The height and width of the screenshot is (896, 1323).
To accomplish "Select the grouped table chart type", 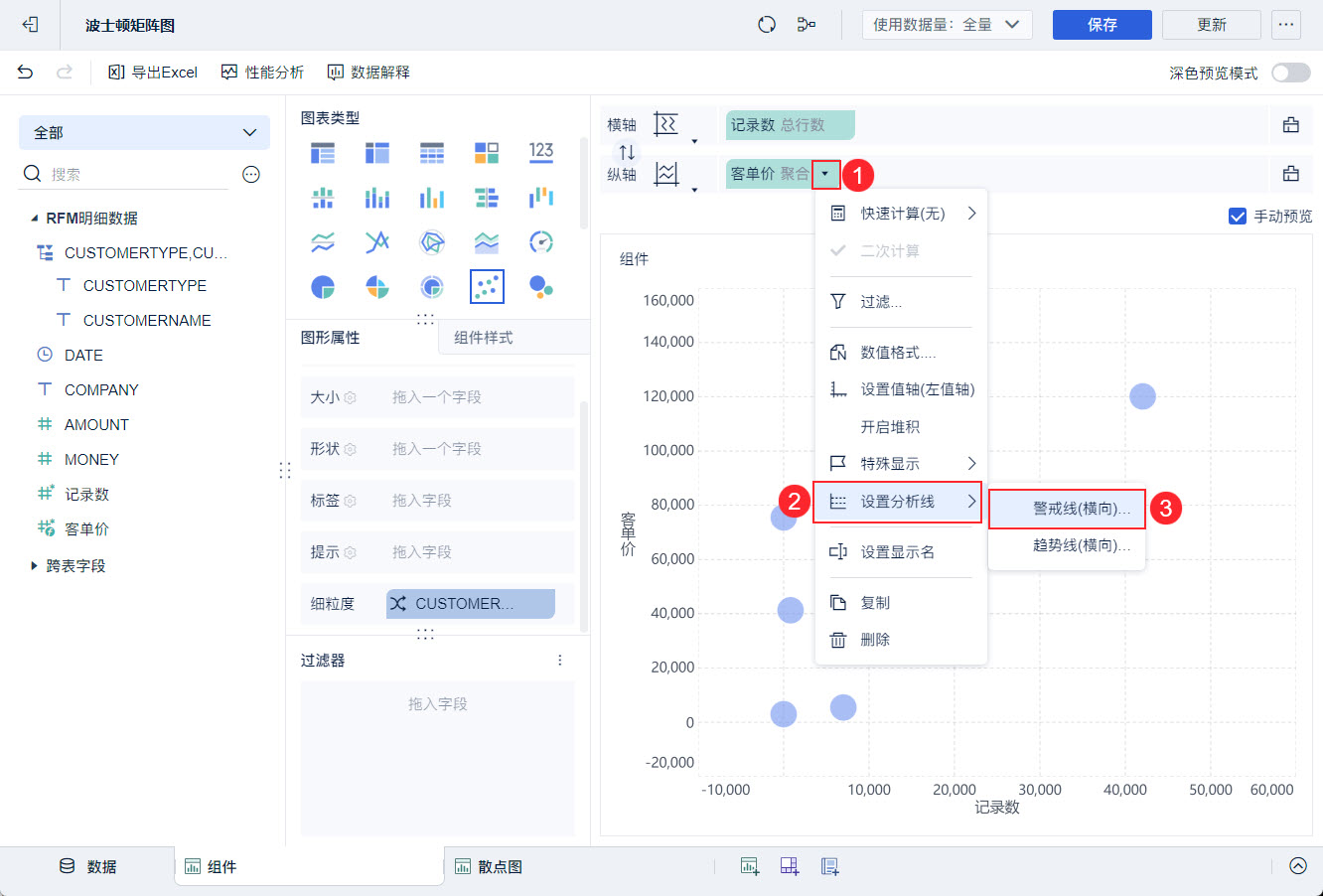I will click(323, 152).
